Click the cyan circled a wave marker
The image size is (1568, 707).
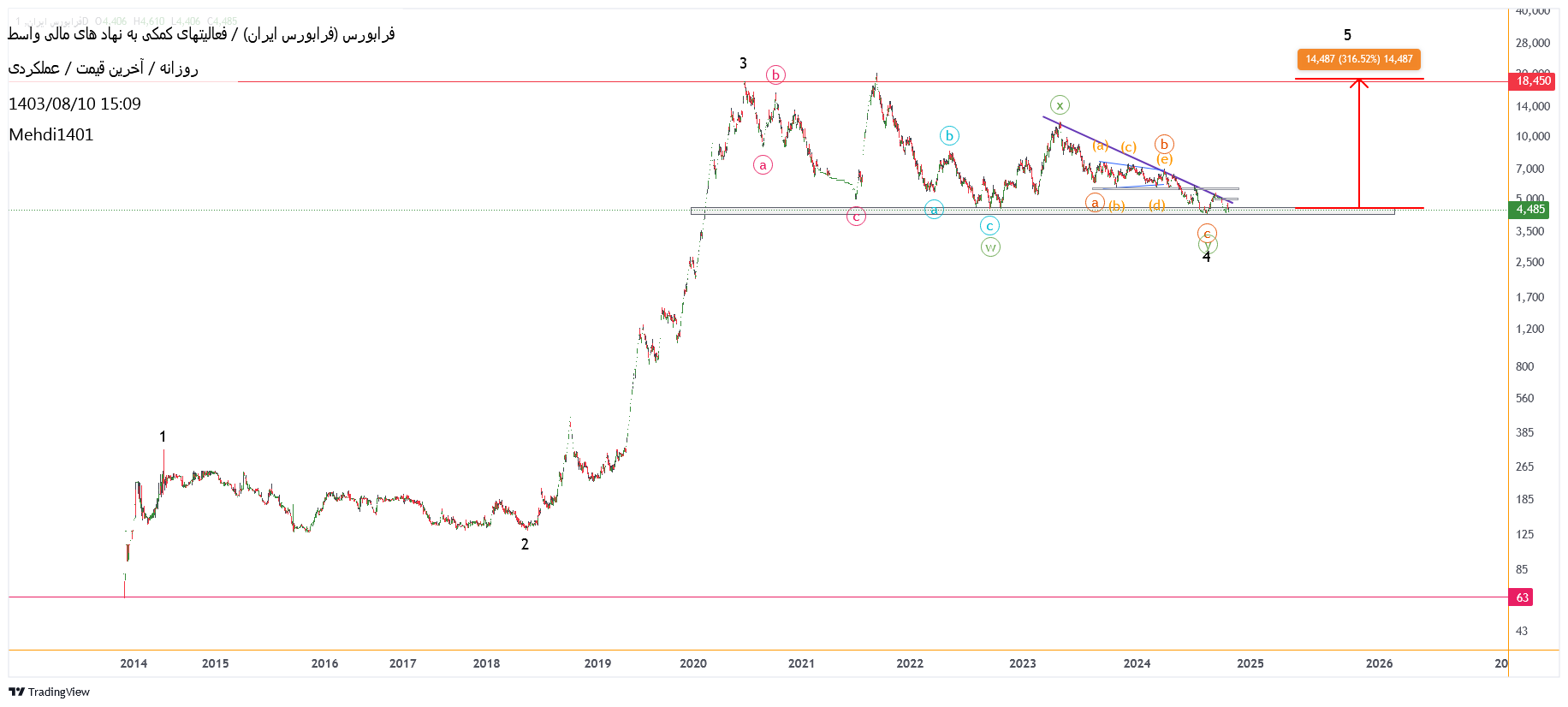[x=934, y=210]
